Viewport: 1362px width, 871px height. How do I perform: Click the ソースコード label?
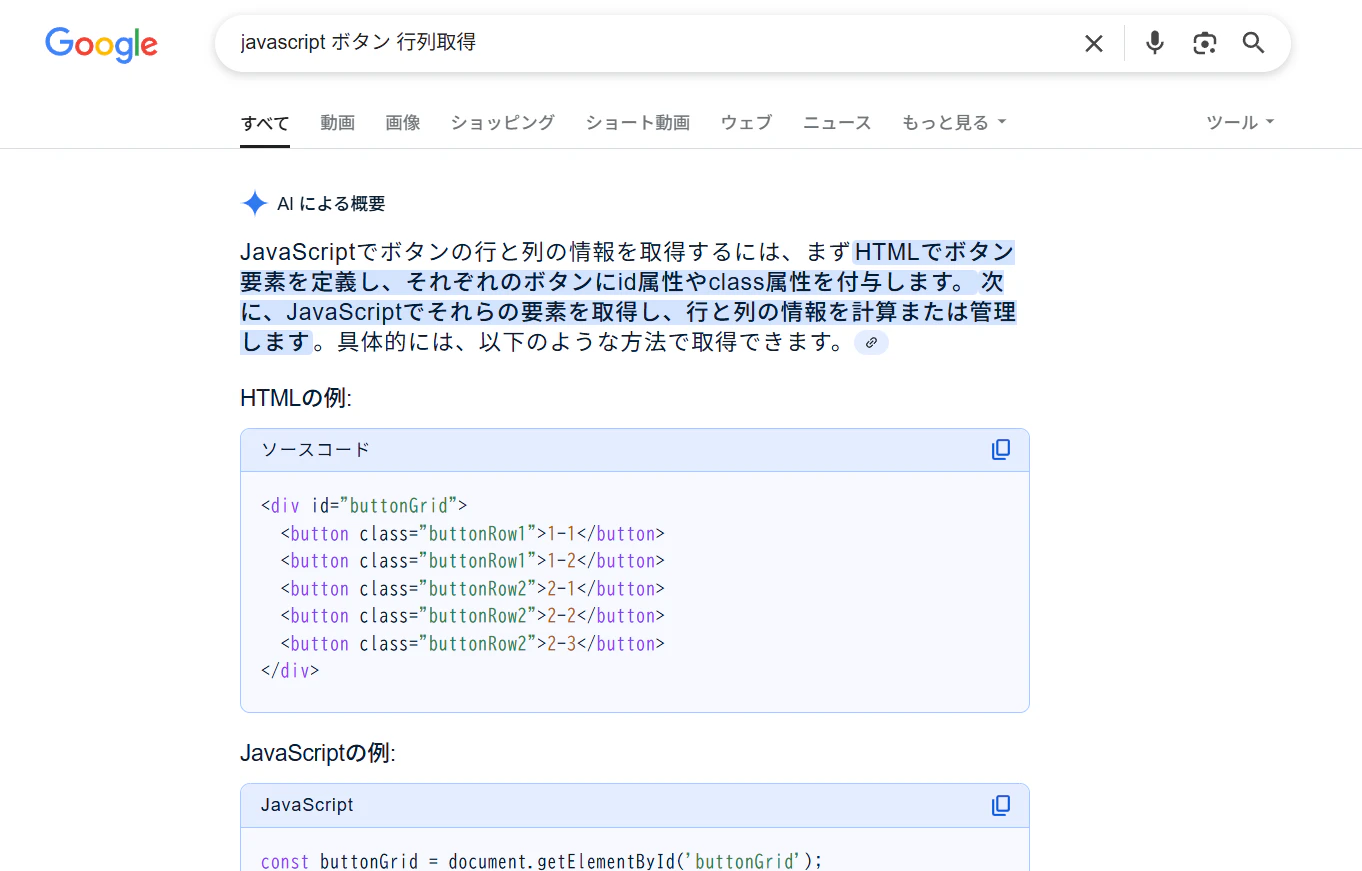[316, 450]
